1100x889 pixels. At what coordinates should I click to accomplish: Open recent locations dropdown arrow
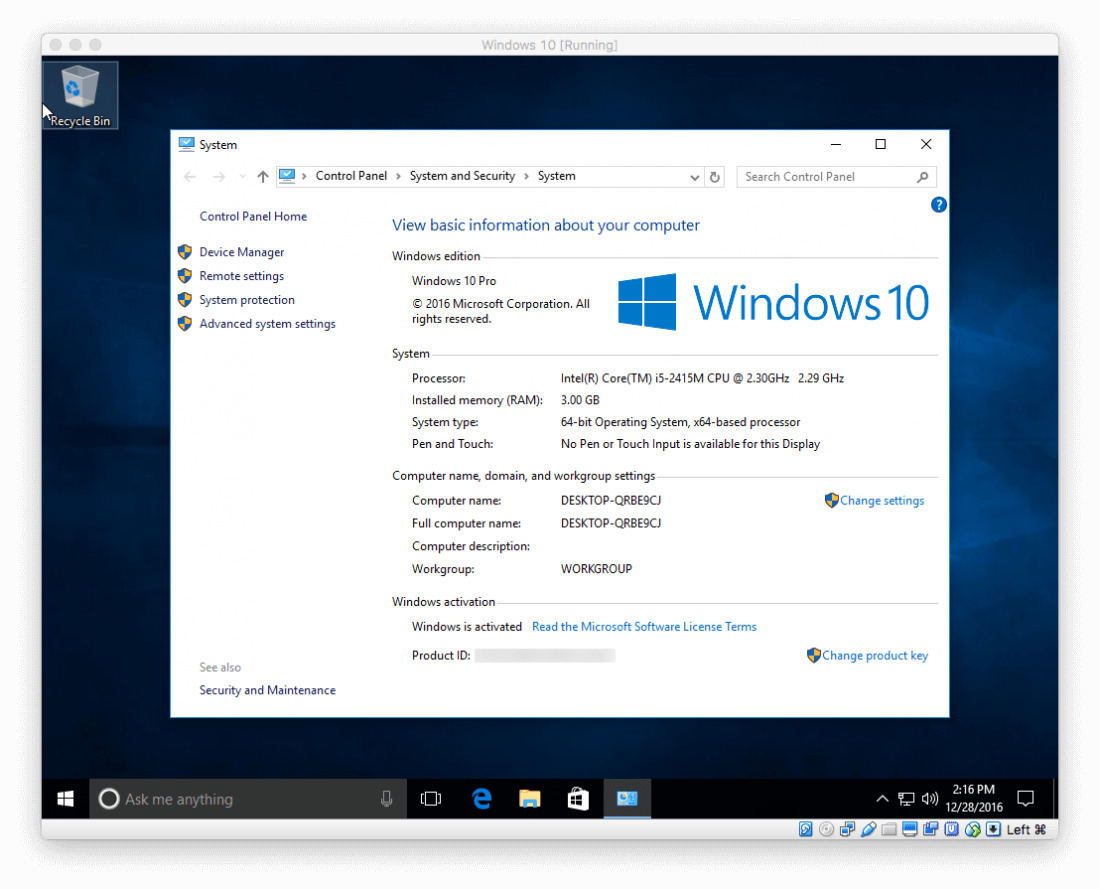point(242,177)
